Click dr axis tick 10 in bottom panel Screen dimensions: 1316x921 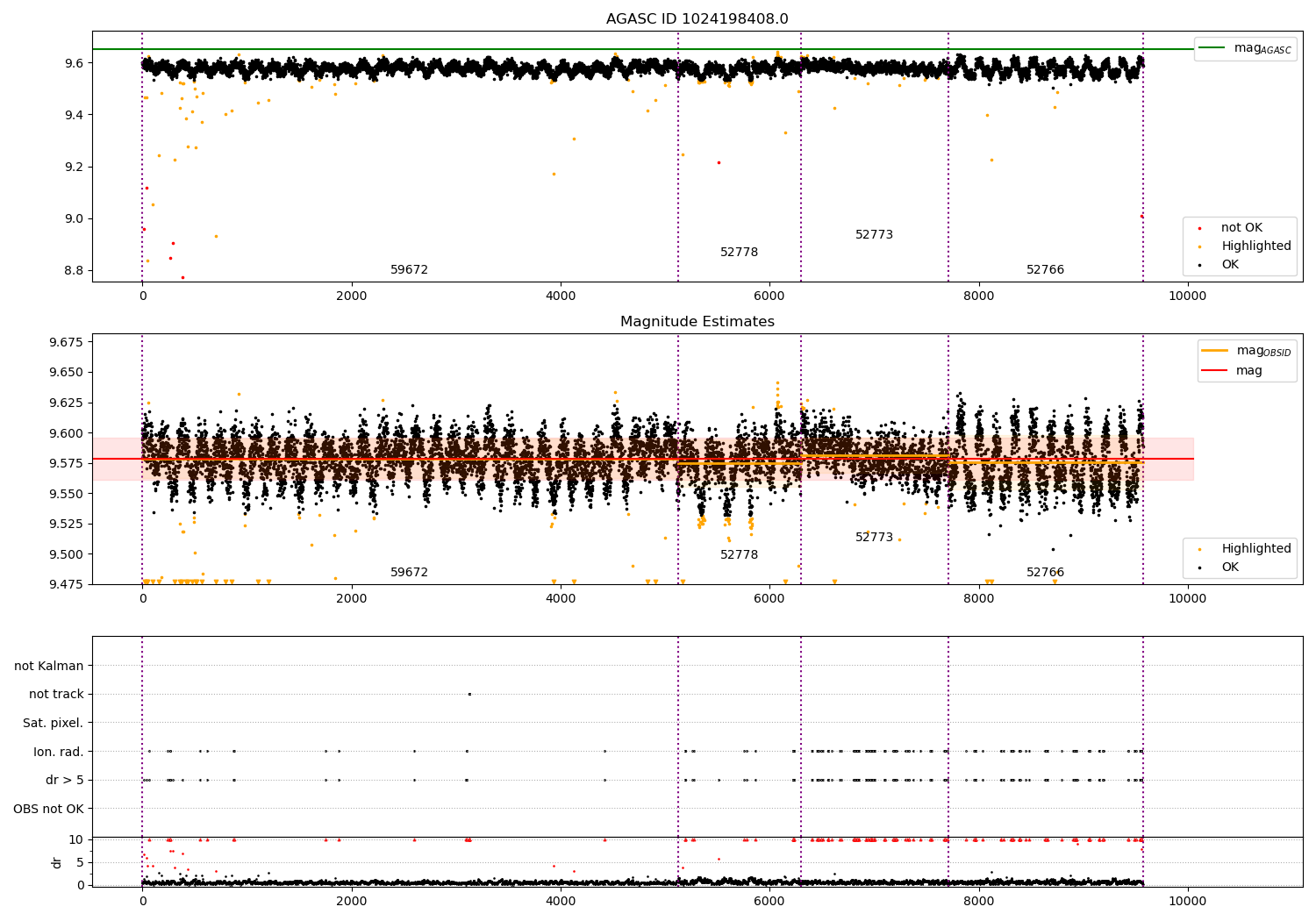pos(76,839)
